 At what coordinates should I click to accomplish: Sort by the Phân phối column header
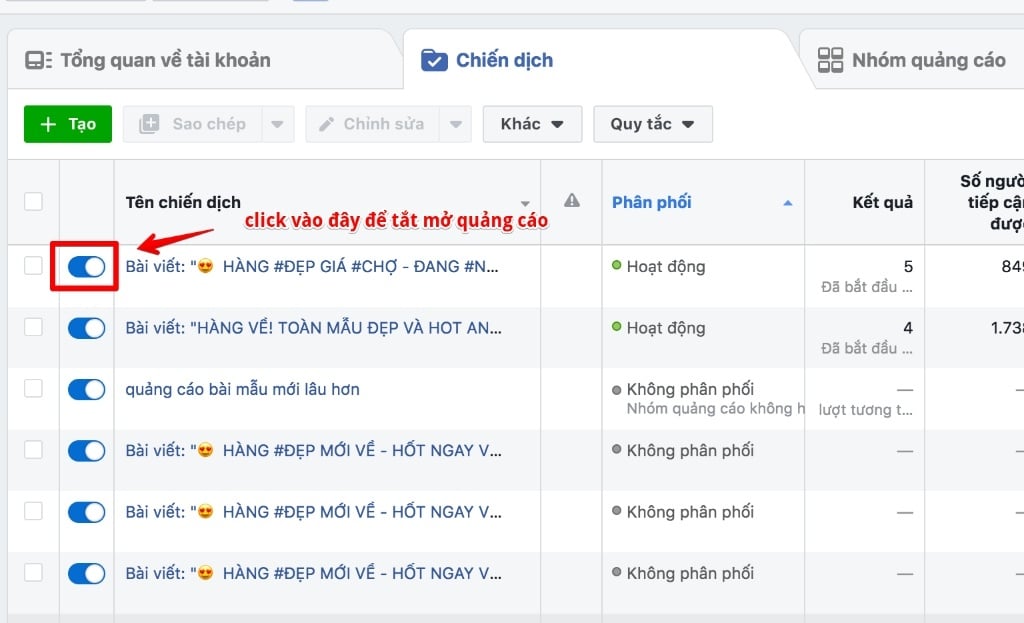click(651, 202)
